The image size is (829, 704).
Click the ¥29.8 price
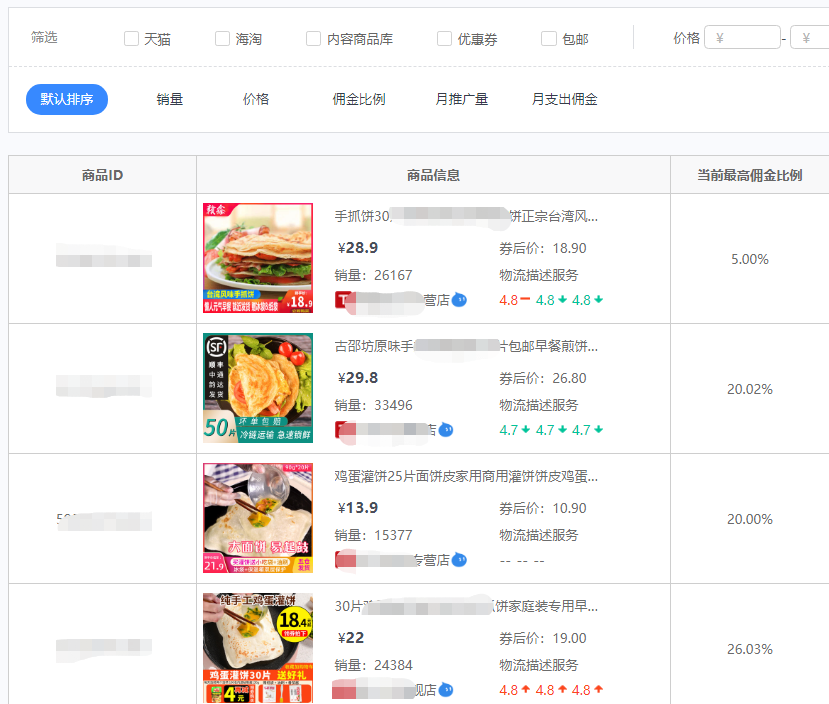[x=358, y=378]
